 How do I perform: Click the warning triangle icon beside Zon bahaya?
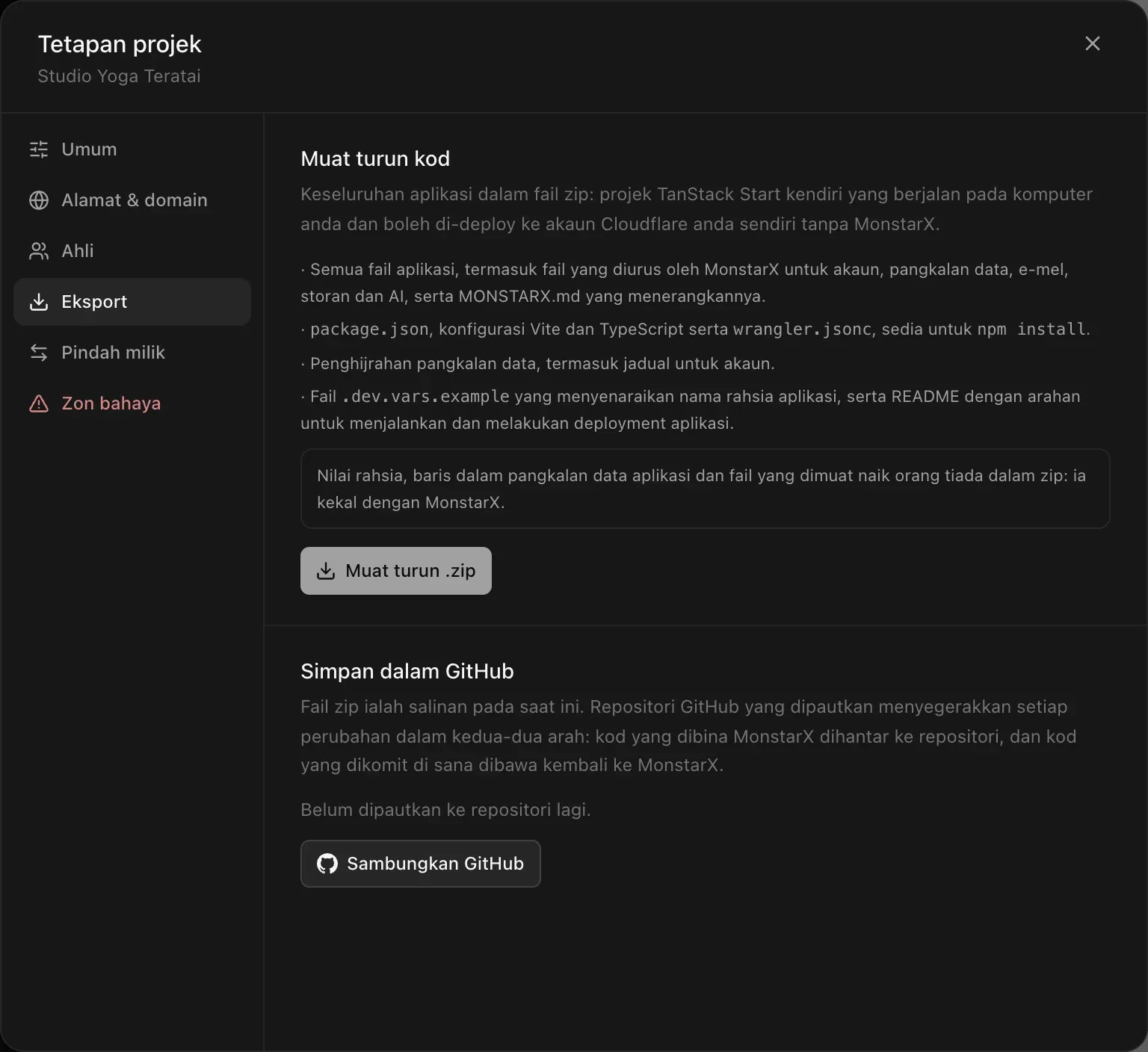coord(39,403)
